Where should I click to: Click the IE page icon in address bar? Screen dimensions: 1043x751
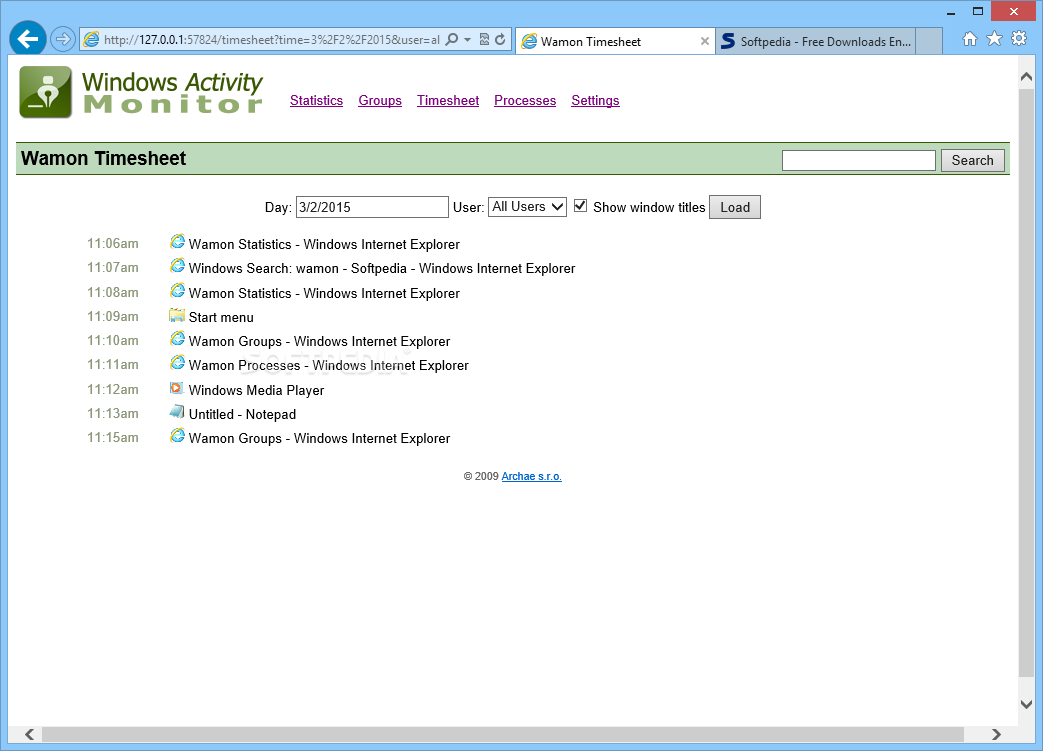click(x=91, y=39)
